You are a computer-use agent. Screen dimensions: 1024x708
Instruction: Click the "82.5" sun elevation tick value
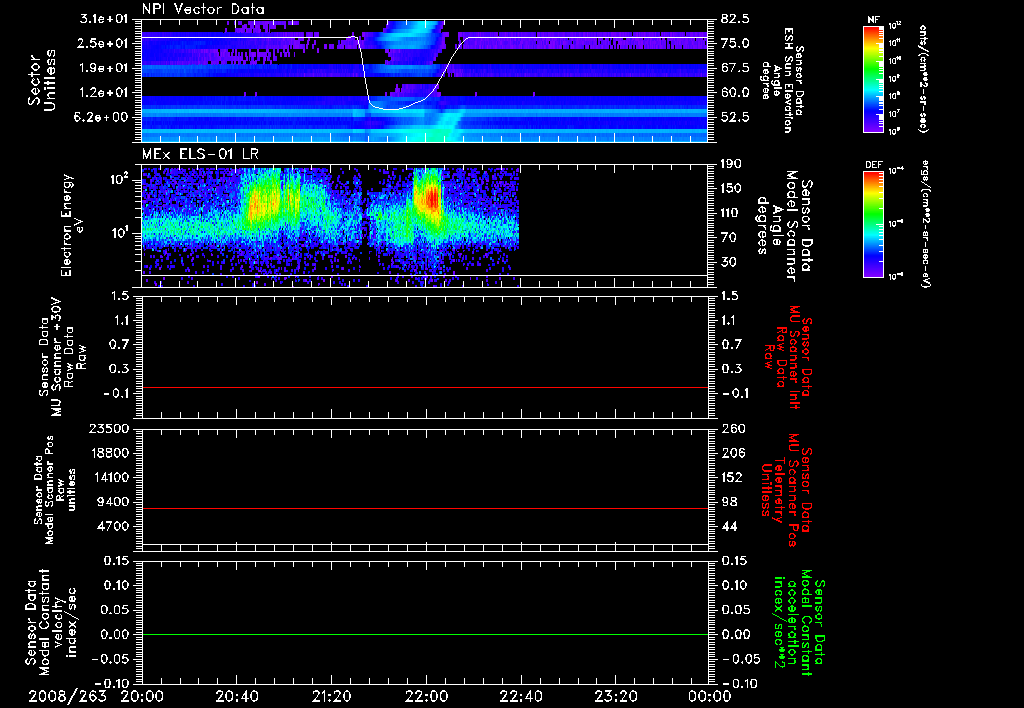coord(735,19)
